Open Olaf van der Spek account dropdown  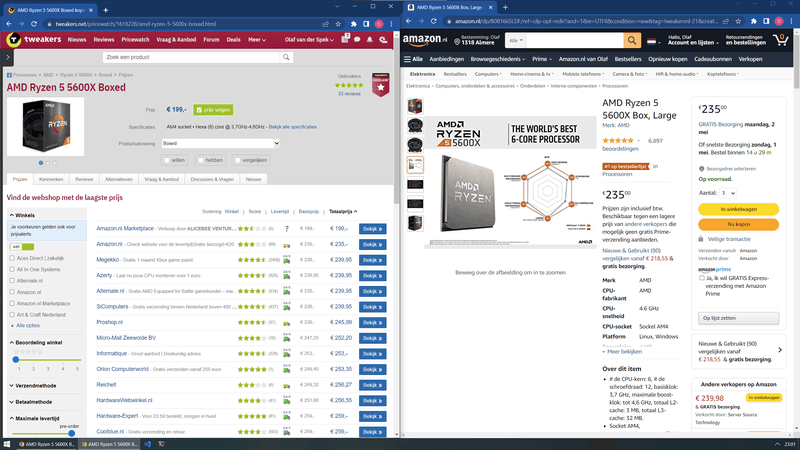(x=309, y=39)
